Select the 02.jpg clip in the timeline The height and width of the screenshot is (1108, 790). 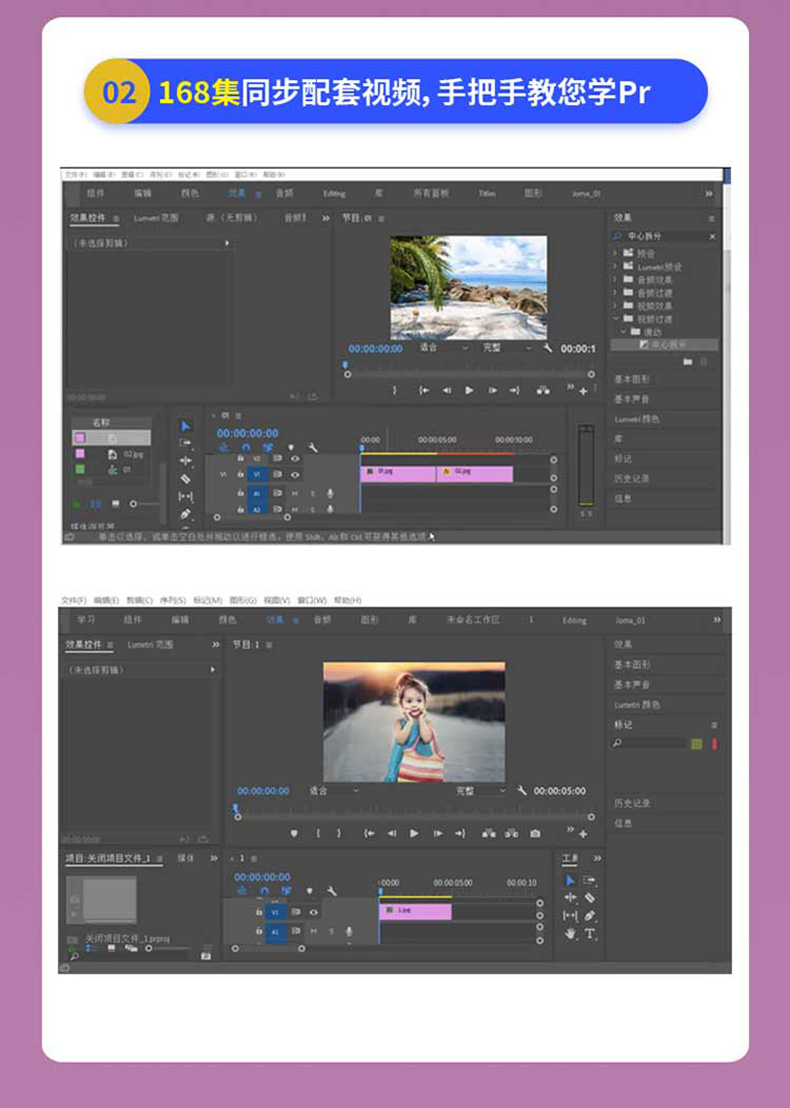(x=474, y=470)
